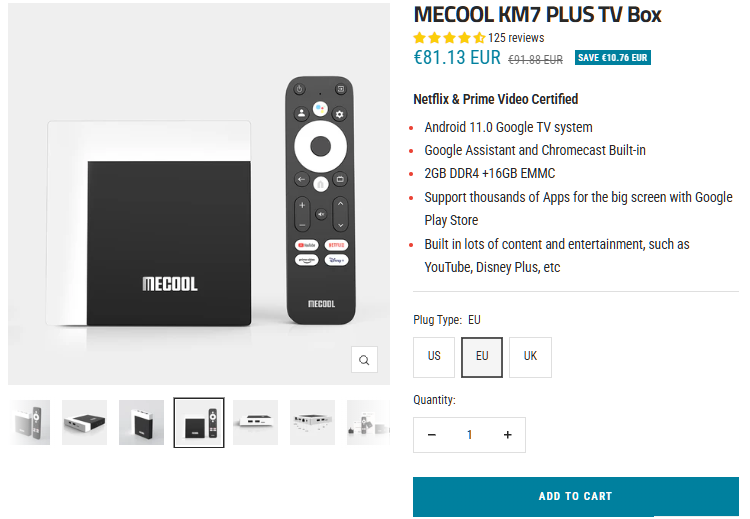Select the US plug type option

pyautogui.click(x=434, y=357)
